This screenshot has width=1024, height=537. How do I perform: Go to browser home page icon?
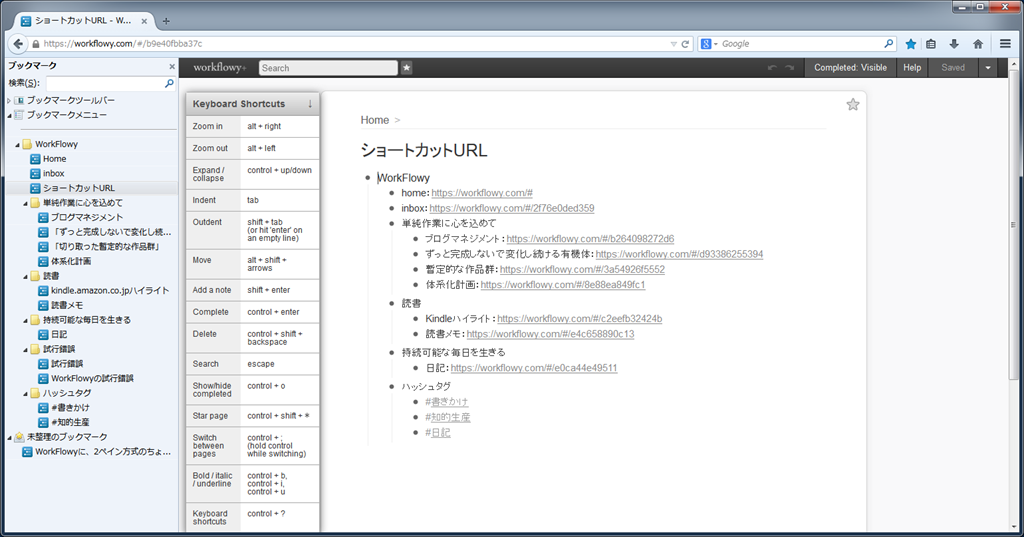[x=978, y=44]
